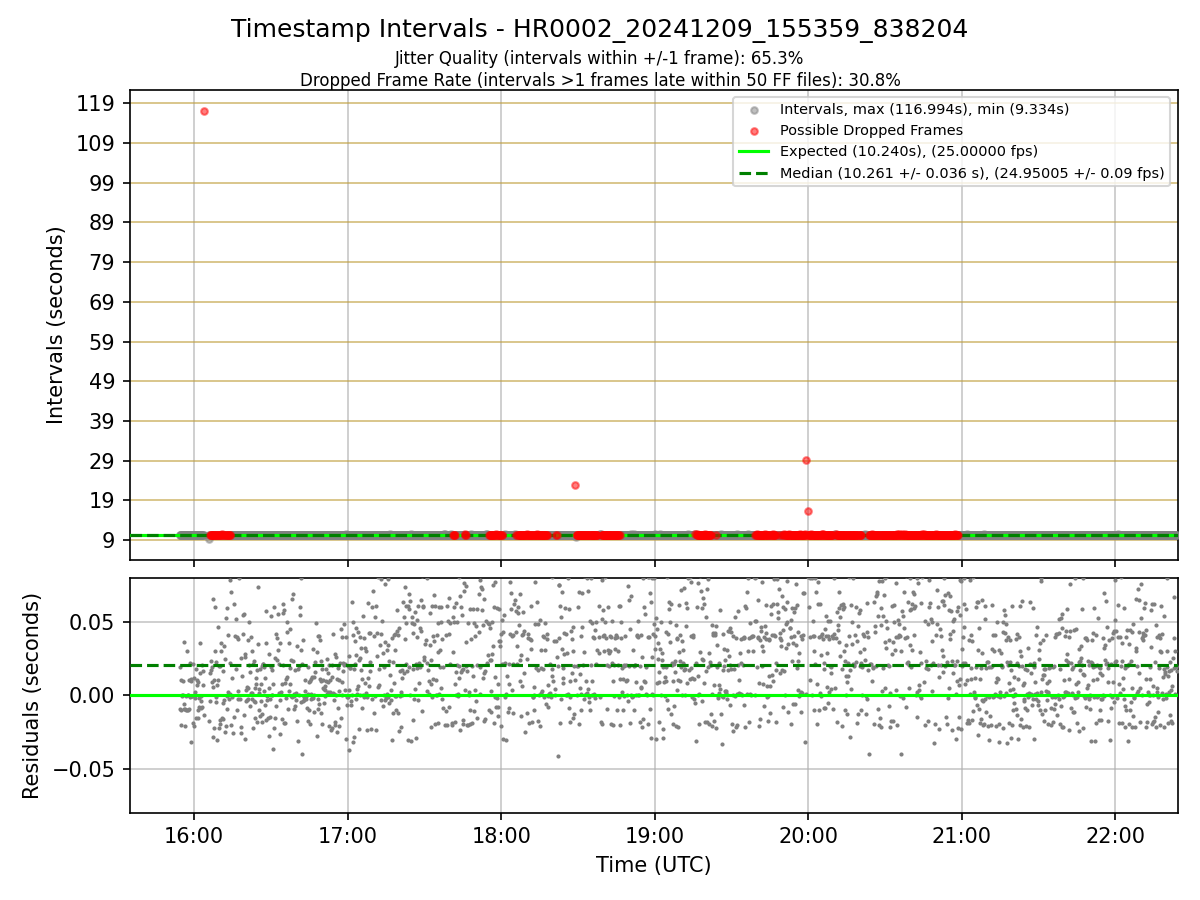Select the 'Intervals, max (116.994s)' legend entry
The width and height of the screenshot is (1200, 900).
click(924, 109)
